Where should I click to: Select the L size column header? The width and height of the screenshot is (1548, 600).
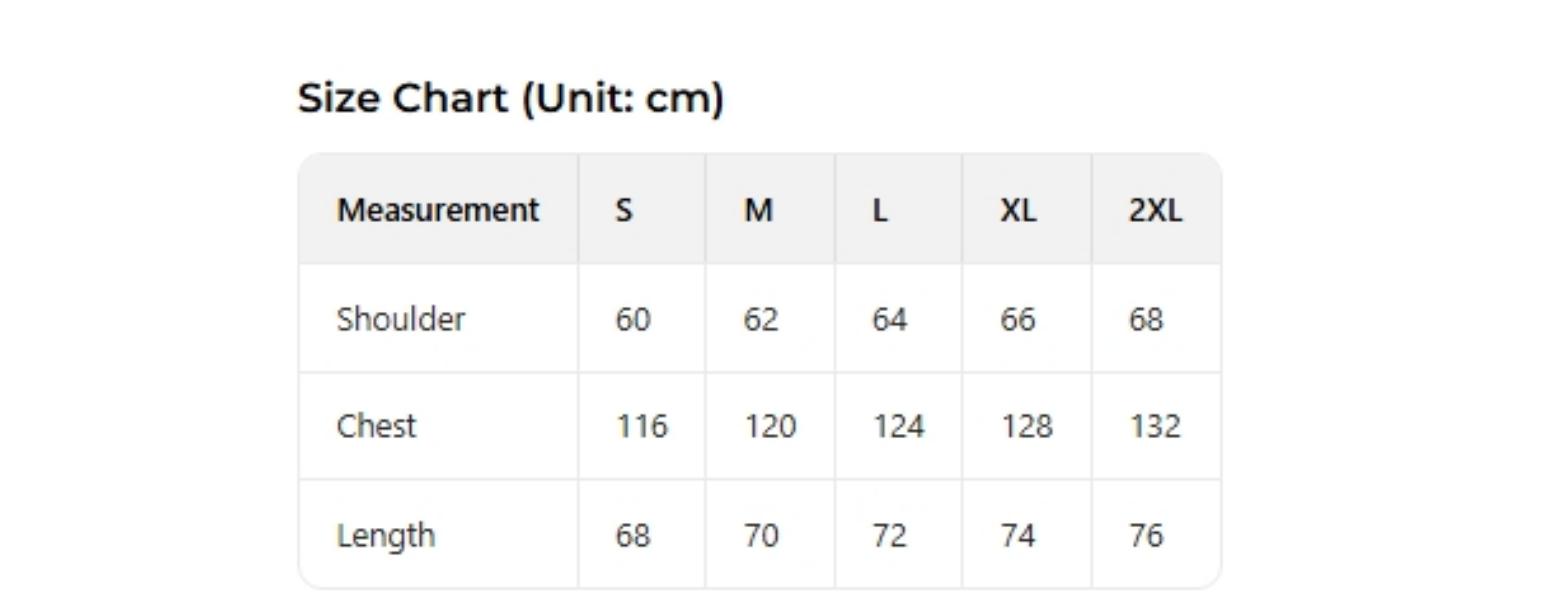pyautogui.click(x=880, y=210)
